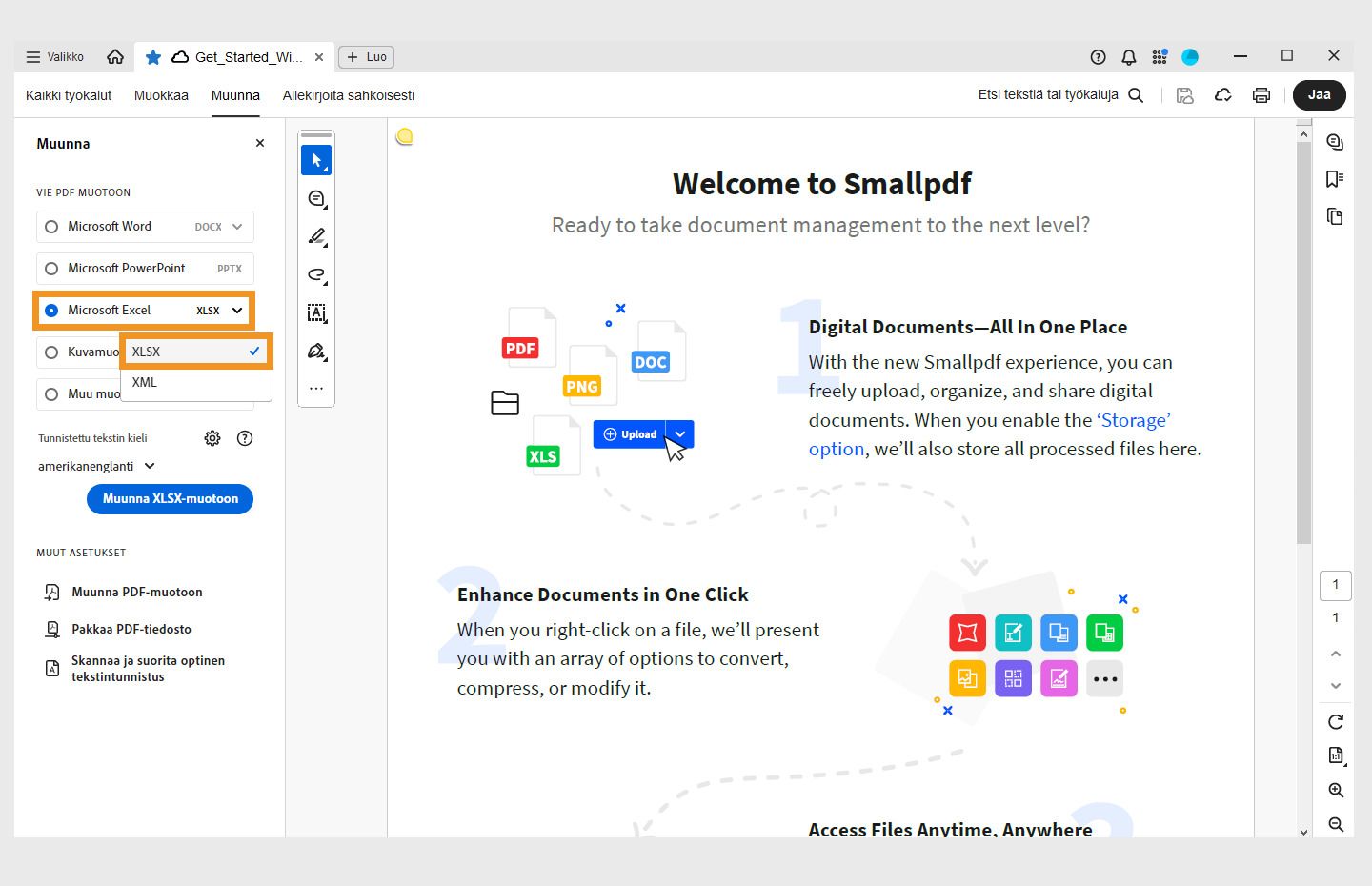Click the scrollbar down arrow
The width and height of the screenshot is (1372, 886).
click(x=1303, y=832)
